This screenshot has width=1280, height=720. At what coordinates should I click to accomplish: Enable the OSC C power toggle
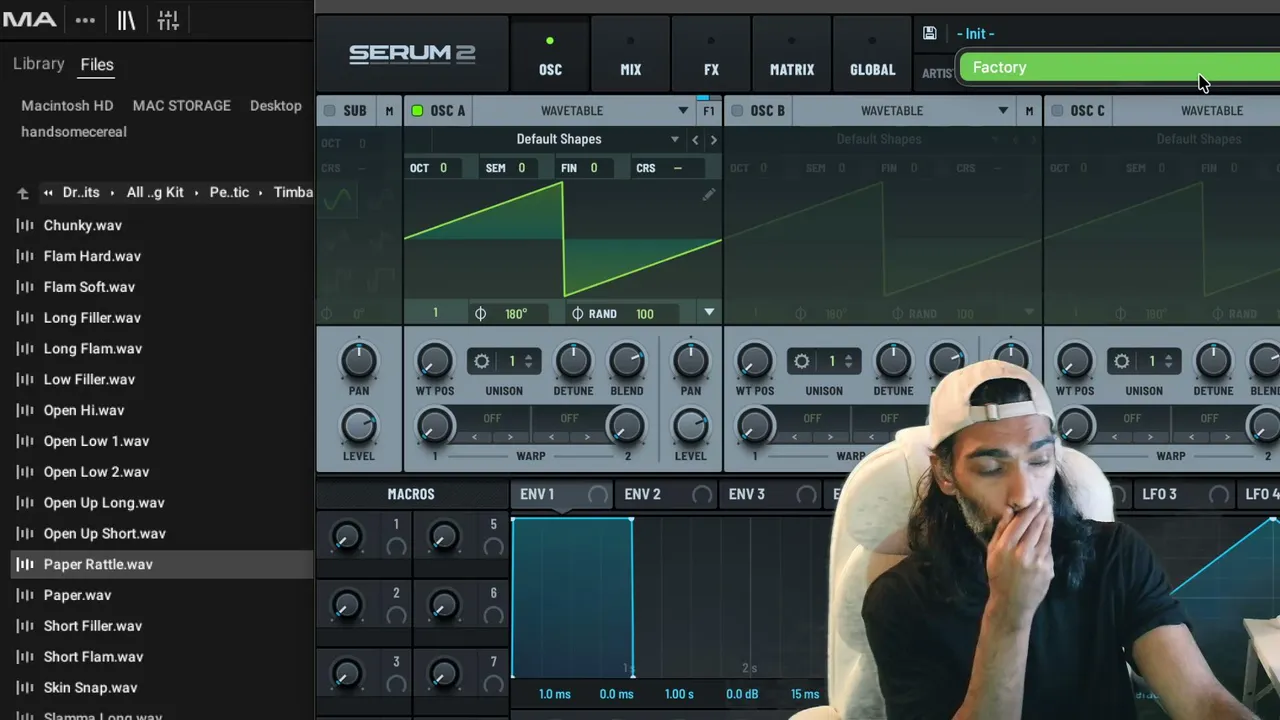pyautogui.click(x=1057, y=111)
